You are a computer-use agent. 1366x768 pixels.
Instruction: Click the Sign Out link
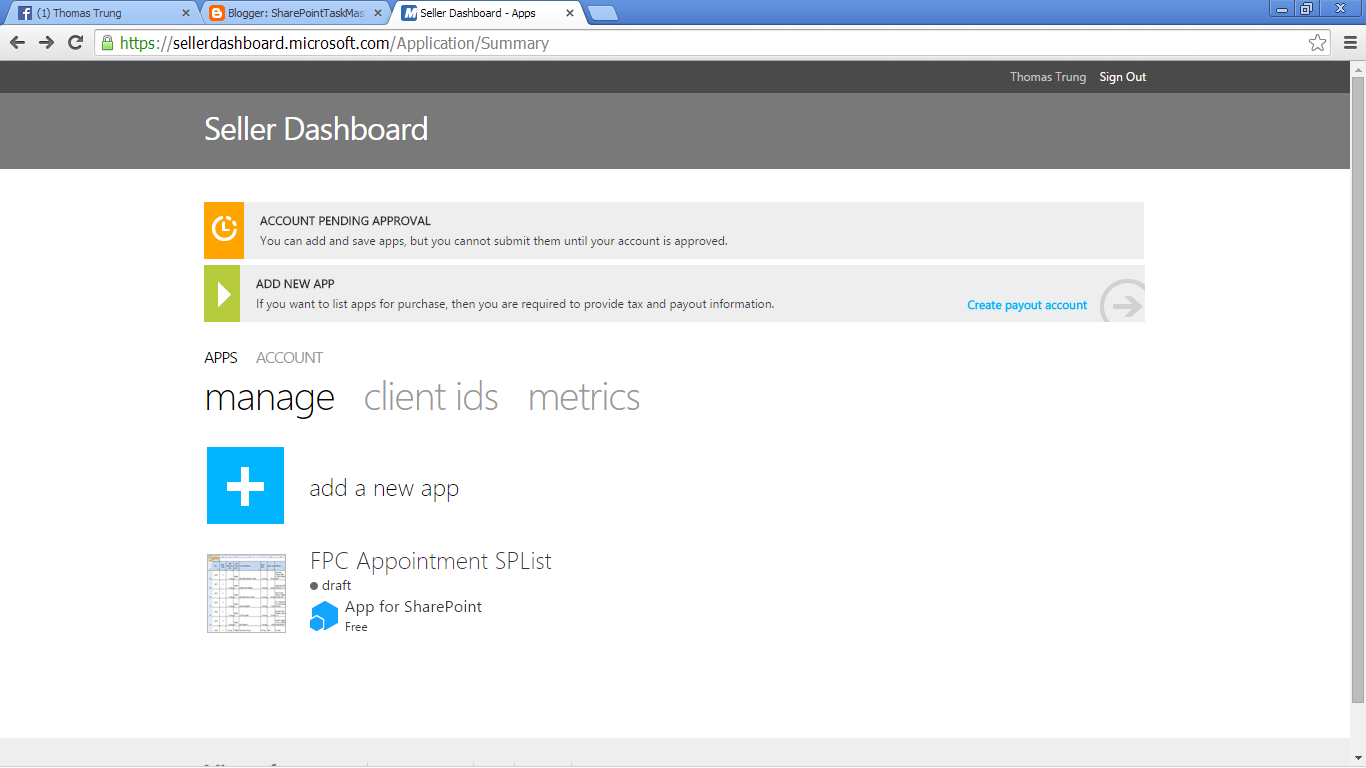[1122, 77]
